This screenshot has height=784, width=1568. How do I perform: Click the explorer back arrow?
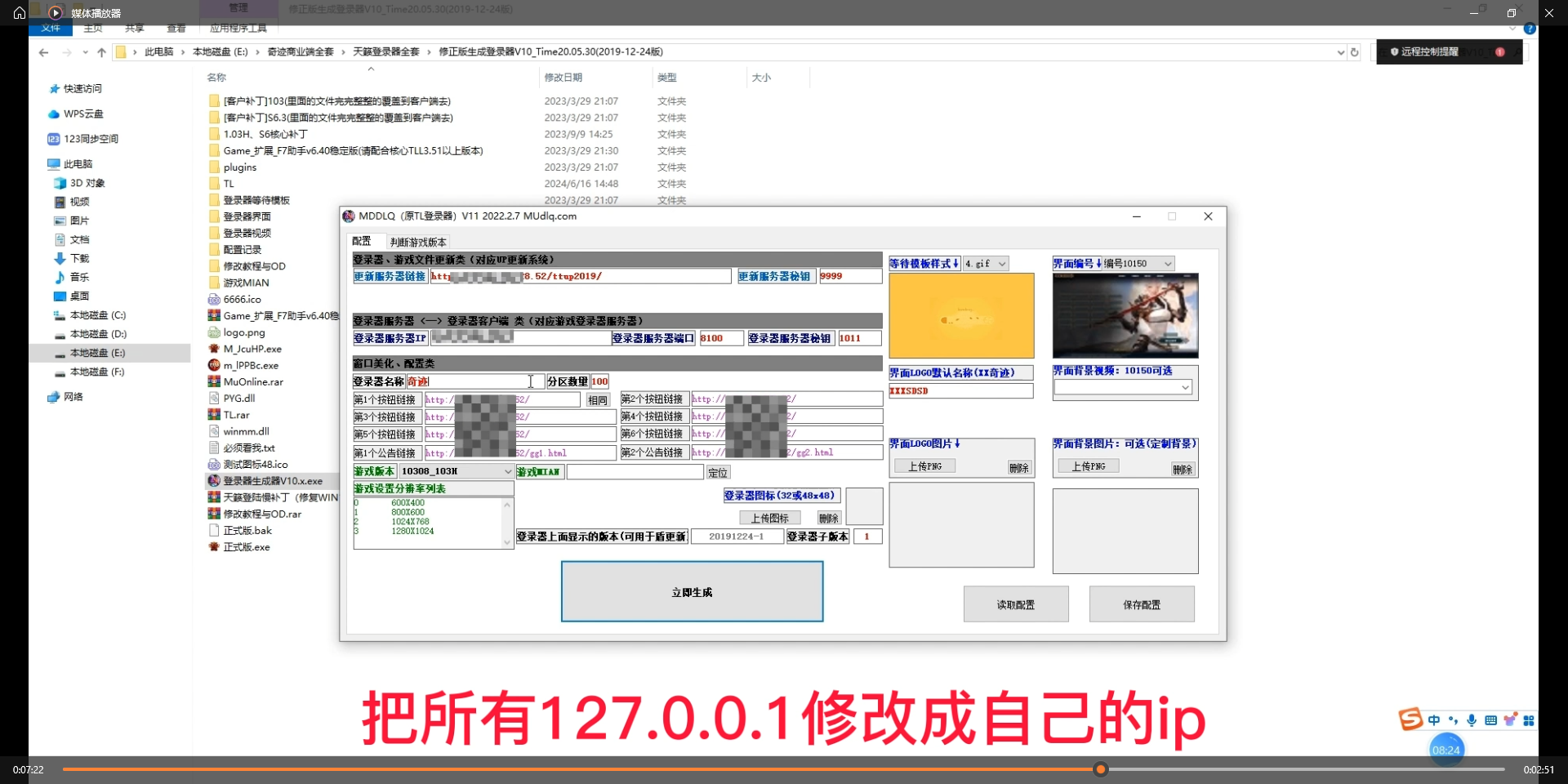tap(43, 52)
